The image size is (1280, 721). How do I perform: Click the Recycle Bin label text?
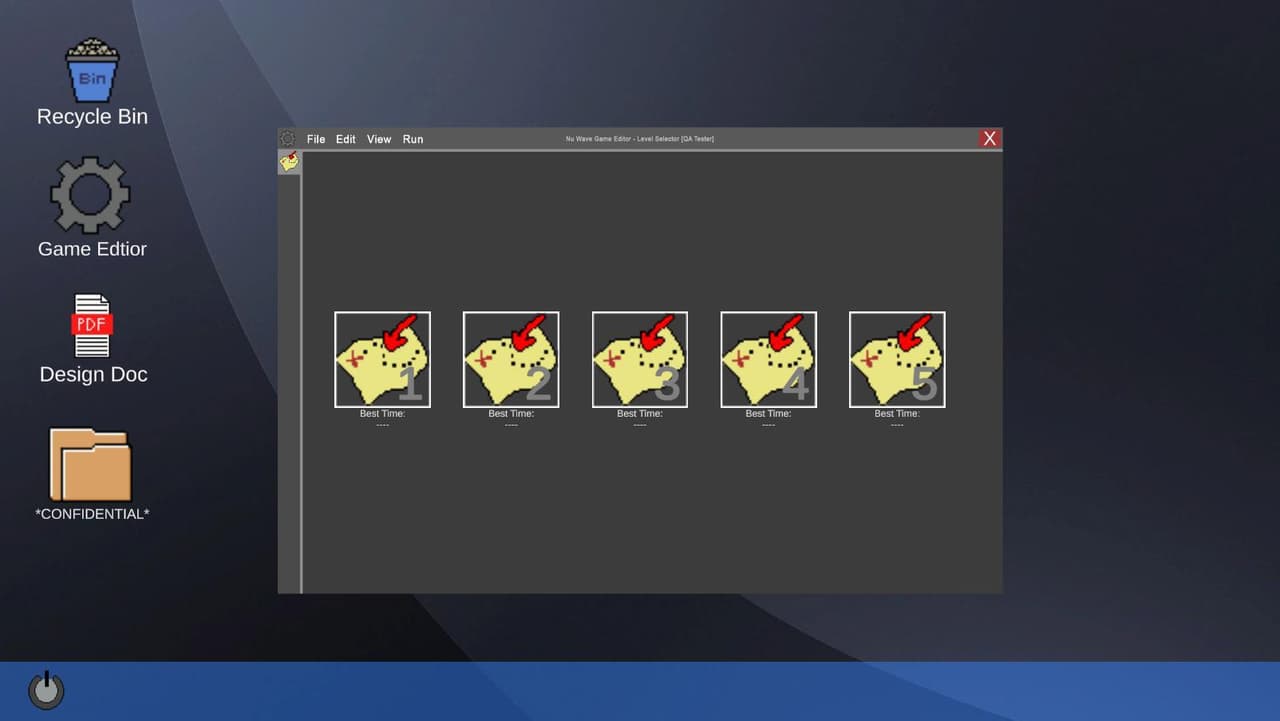click(92, 117)
